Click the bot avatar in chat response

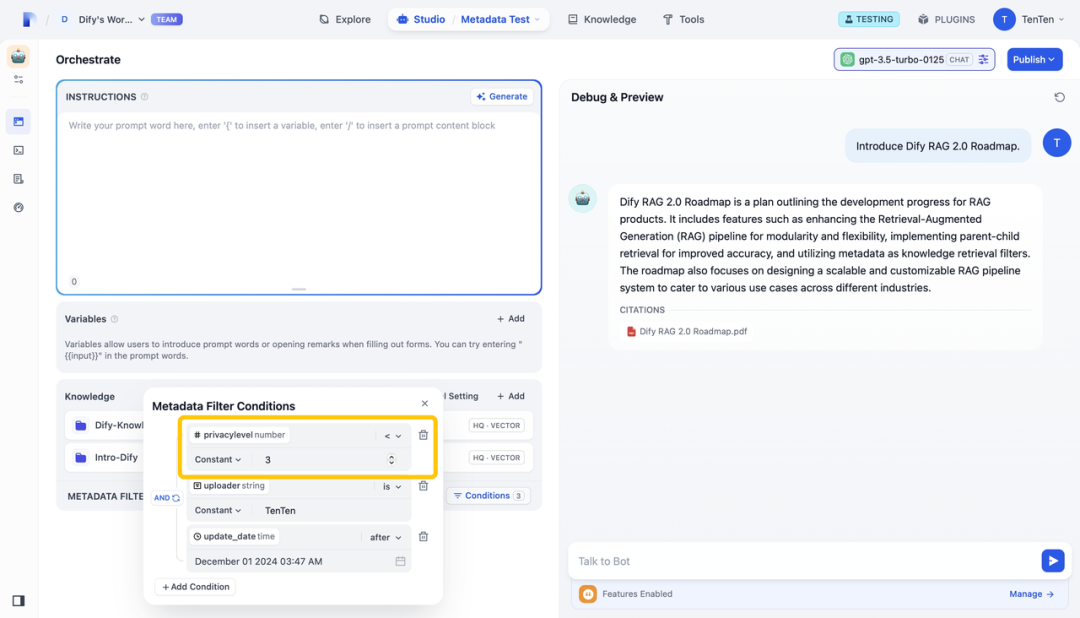(583, 198)
